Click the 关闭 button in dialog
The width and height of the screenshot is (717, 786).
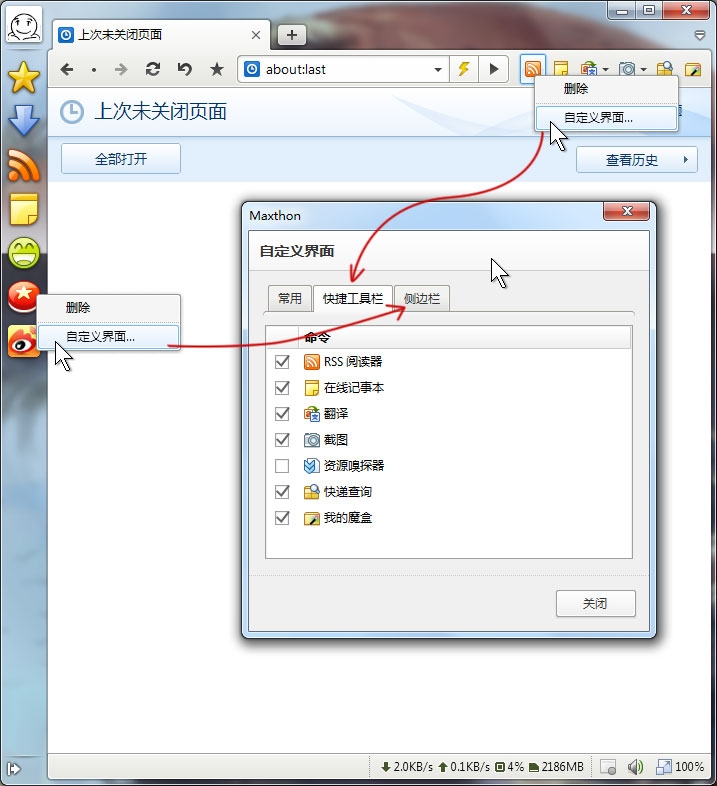[596, 604]
